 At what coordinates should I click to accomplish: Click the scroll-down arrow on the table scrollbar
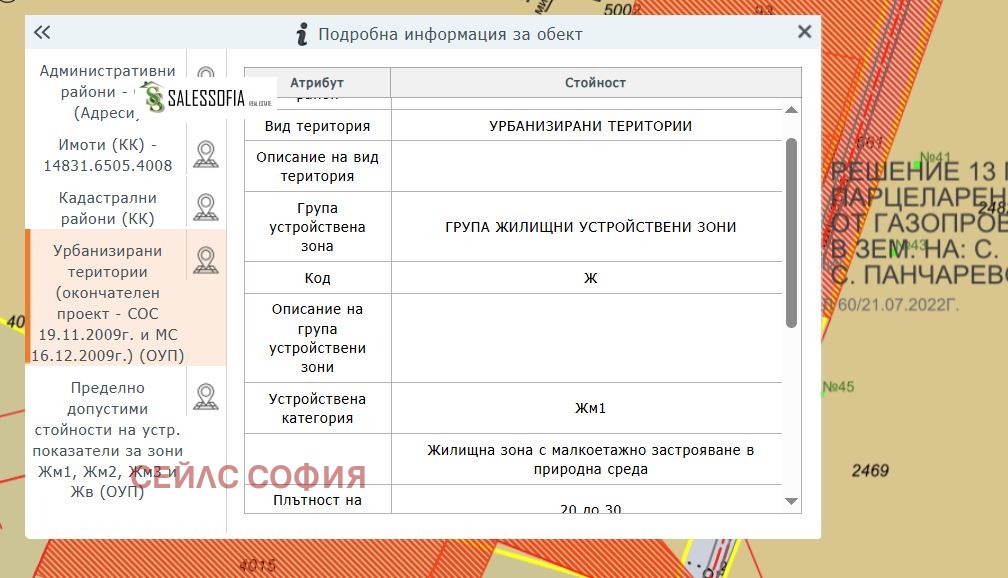[791, 500]
